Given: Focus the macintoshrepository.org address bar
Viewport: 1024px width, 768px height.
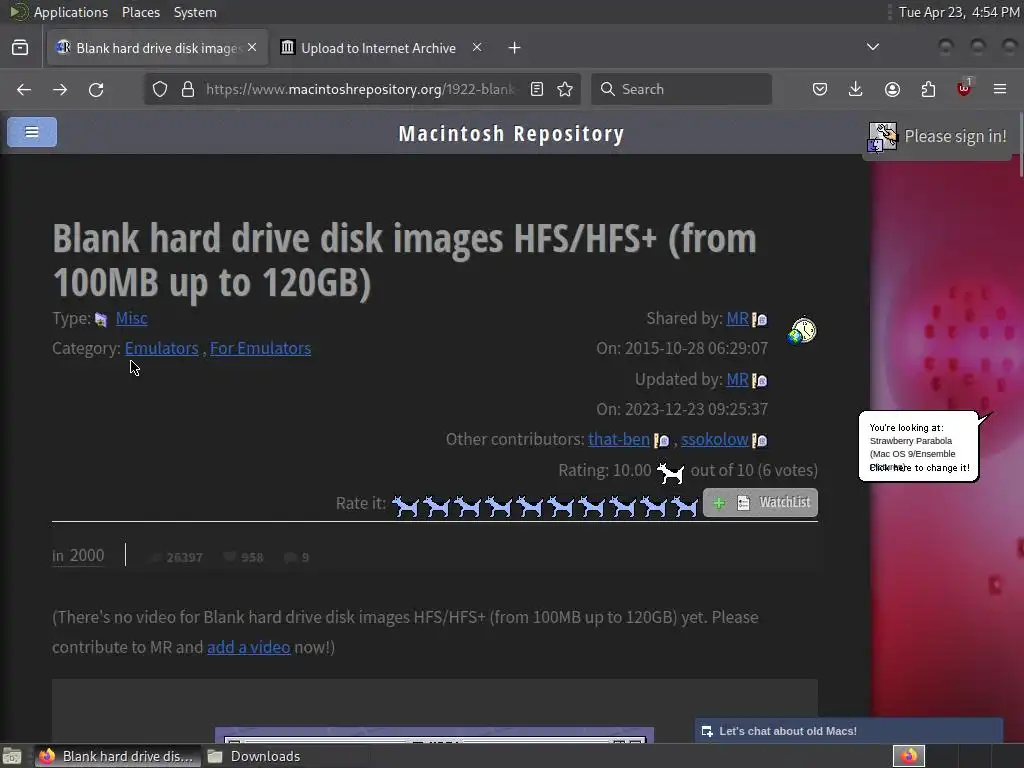Looking at the screenshot, I should tap(360, 89).
